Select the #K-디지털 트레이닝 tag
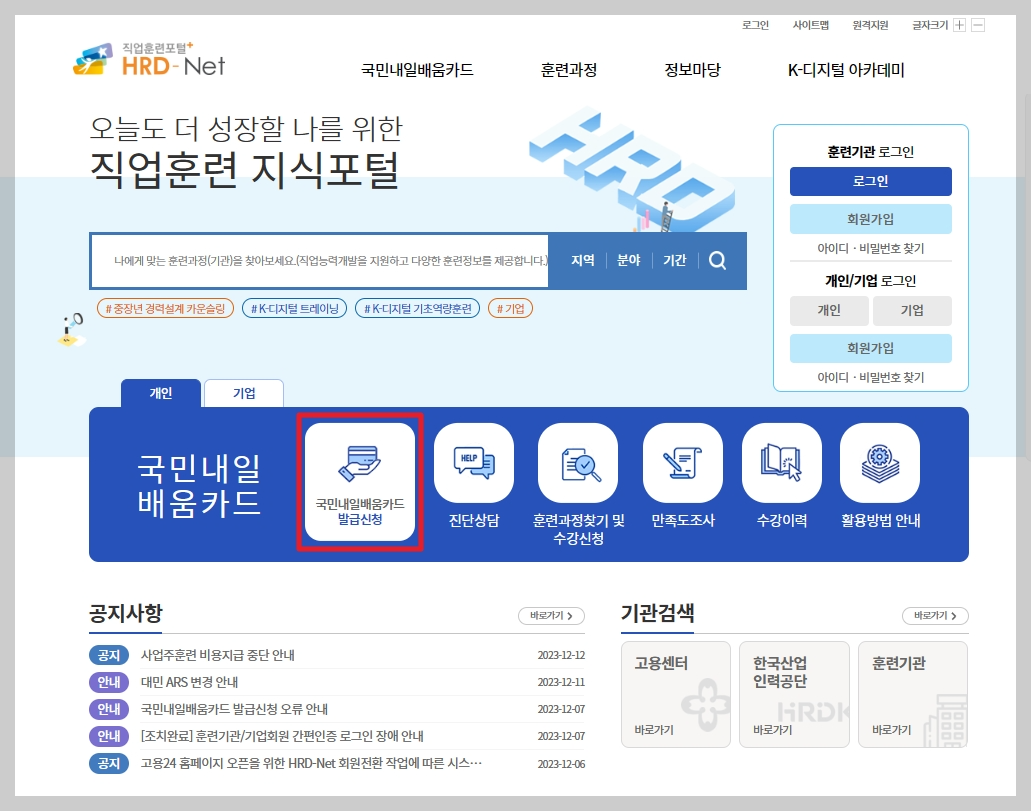The width and height of the screenshot is (1031, 811). [295, 308]
